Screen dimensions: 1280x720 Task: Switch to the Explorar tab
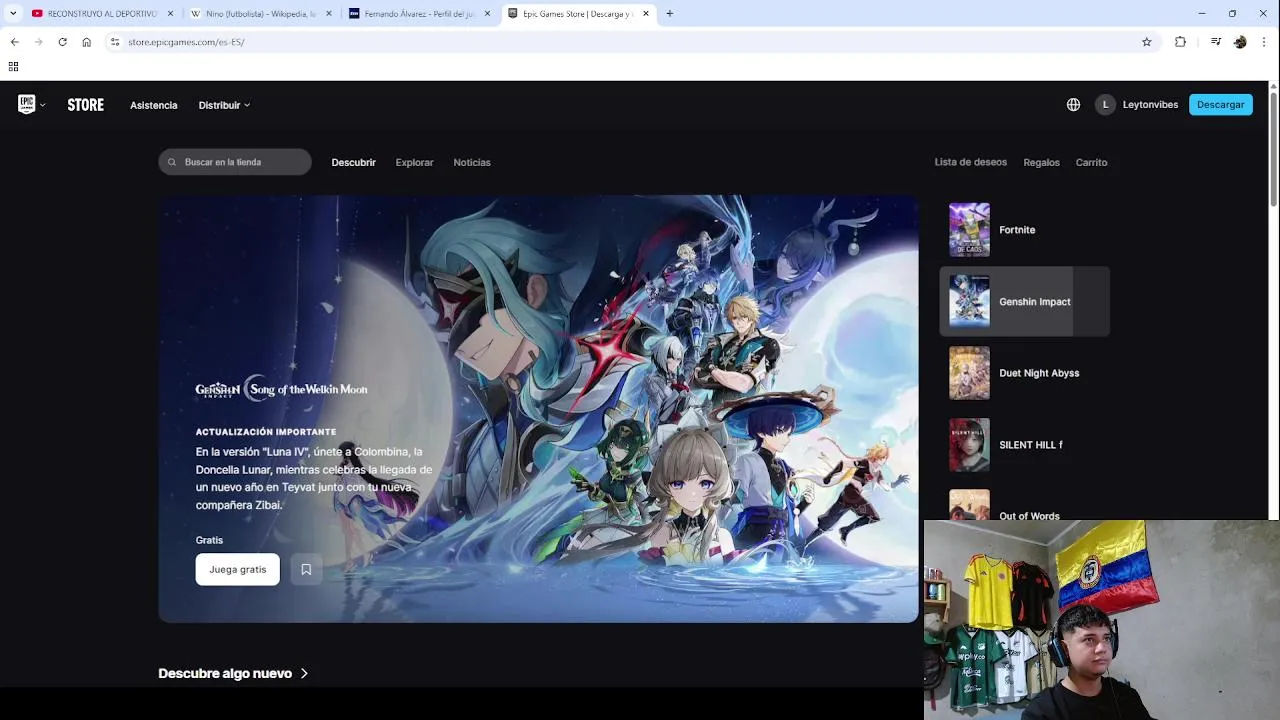[414, 162]
